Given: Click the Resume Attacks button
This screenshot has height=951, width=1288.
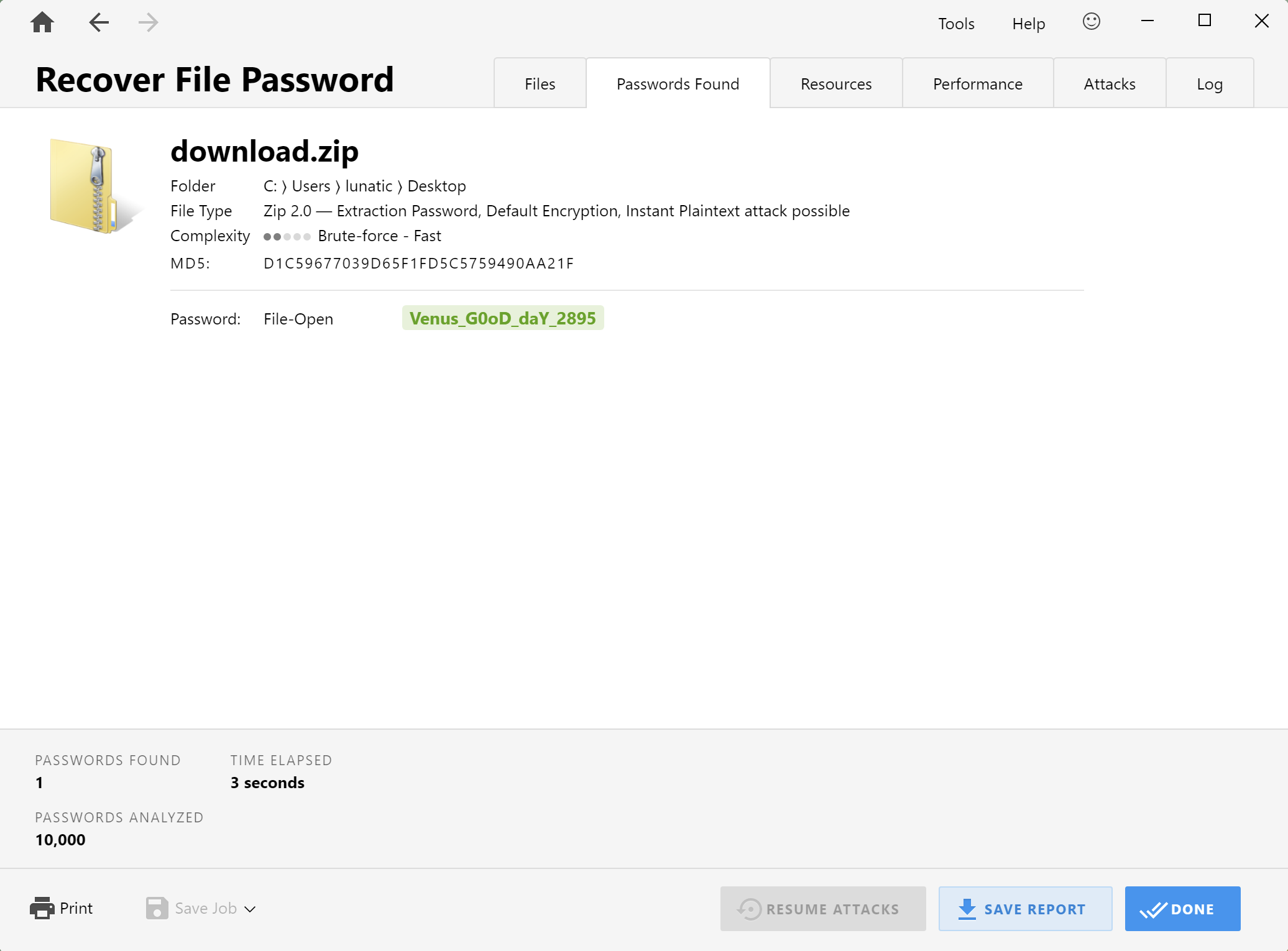Looking at the screenshot, I should point(822,909).
